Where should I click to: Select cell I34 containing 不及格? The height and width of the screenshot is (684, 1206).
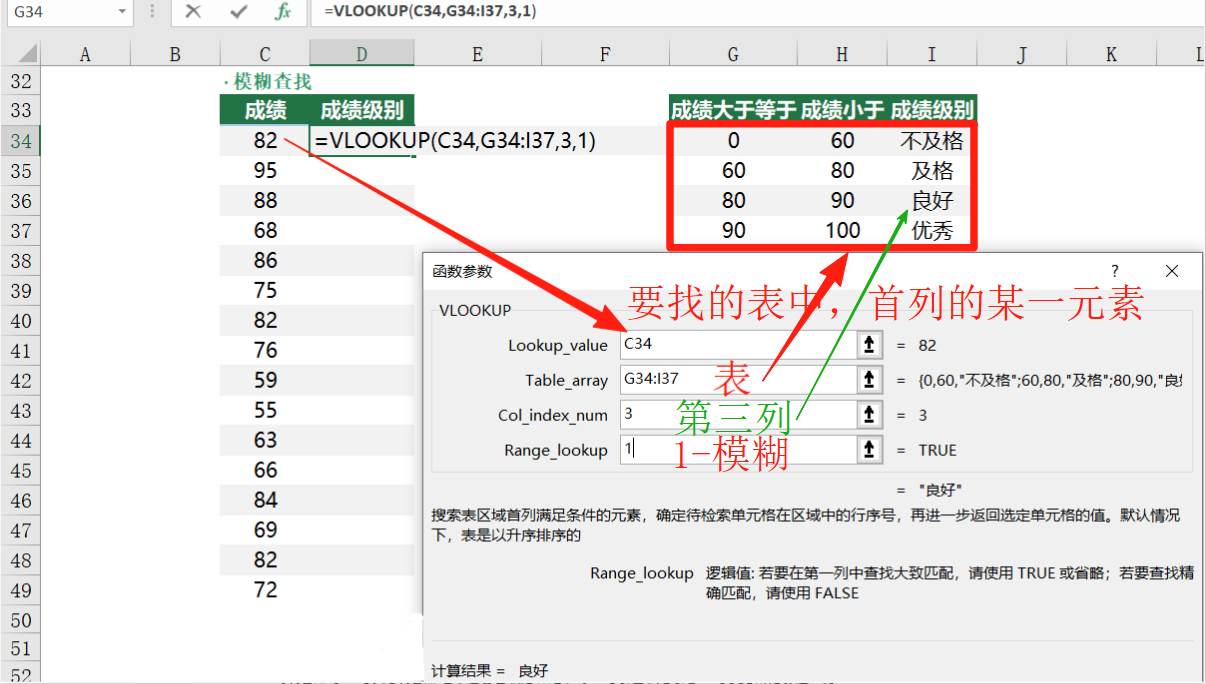932,141
